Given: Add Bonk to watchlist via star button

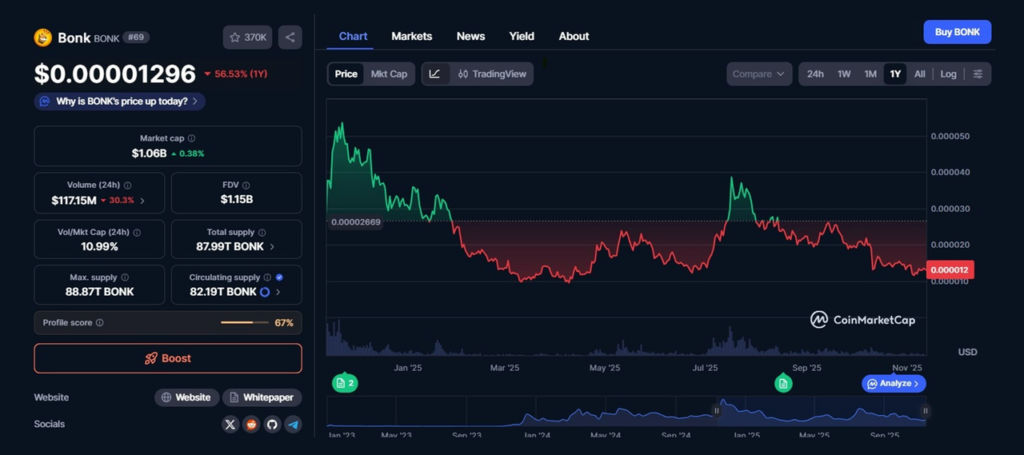Looking at the screenshot, I should (x=248, y=37).
